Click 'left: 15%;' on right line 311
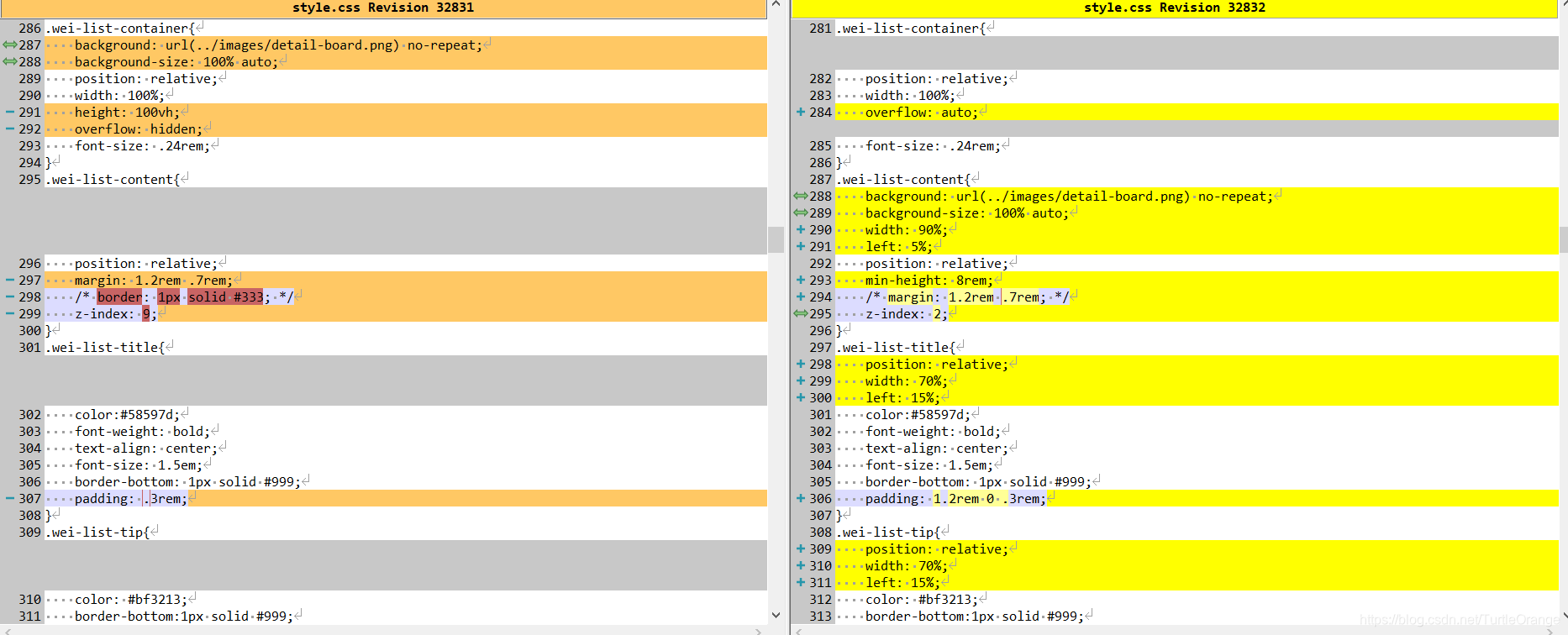This screenshot has height=635, width=1568. [903, 582]
